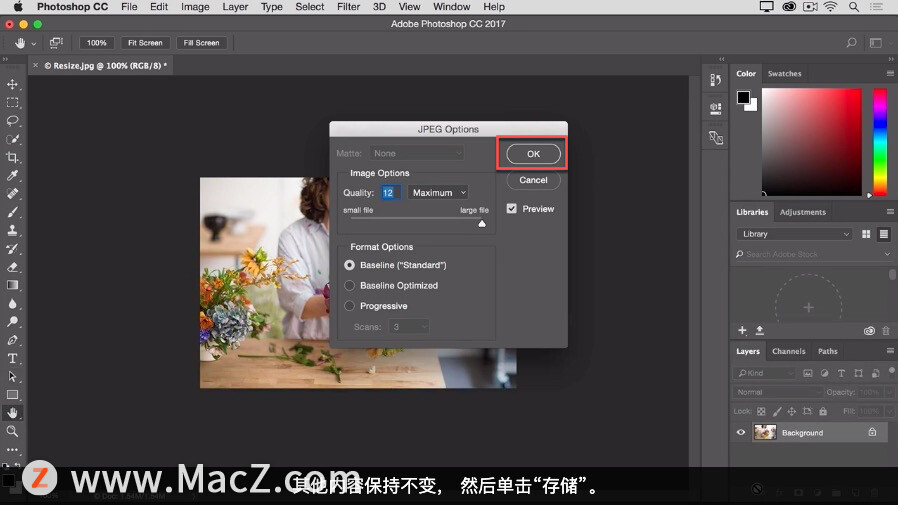Click the search icon in options bar
This screenshot has width=898, height=505.
(852, 42)
